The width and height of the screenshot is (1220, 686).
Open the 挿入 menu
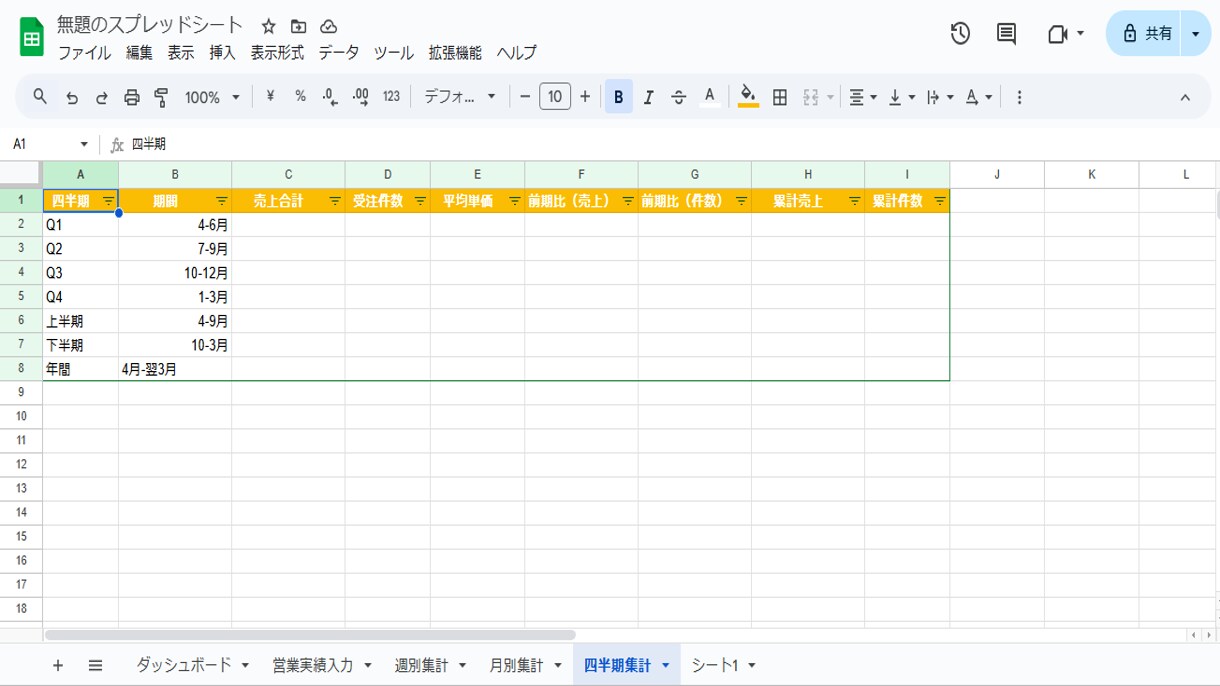pyautogui.click(x=222, y=53)
